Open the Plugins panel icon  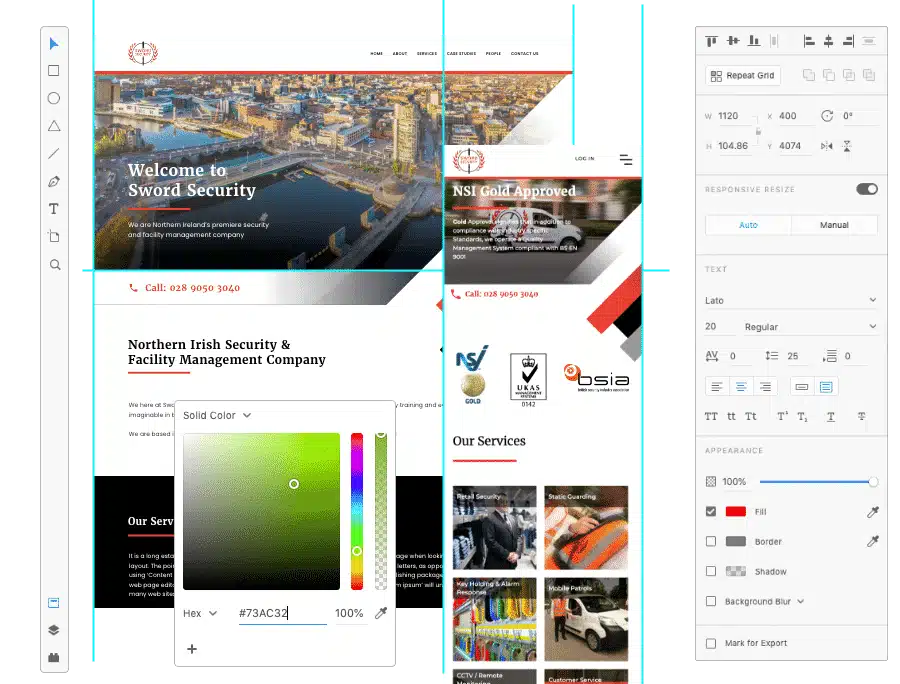[x=53, y=658]
